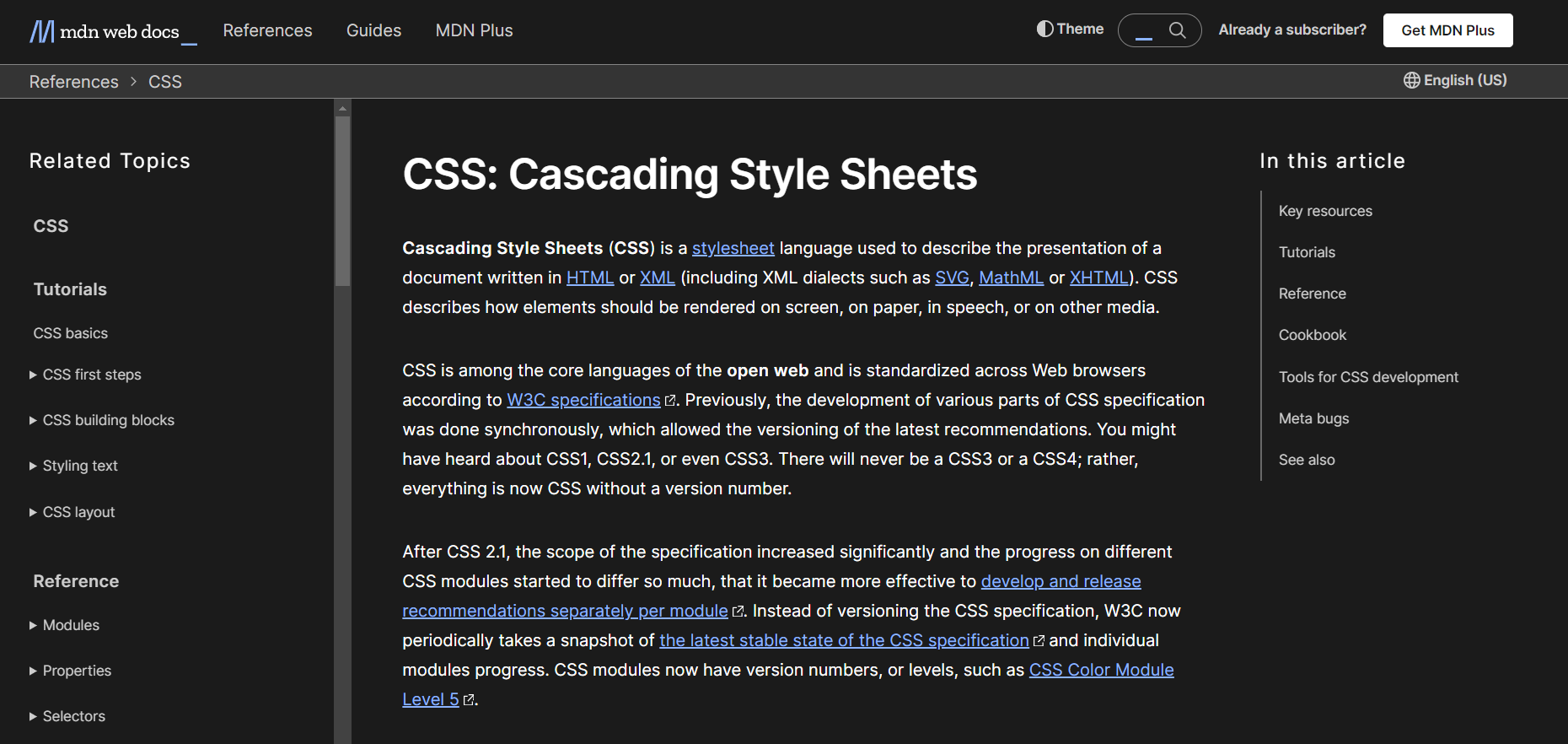This screenshot has height=744, width=1568.
Task: Click the sidebar Reference heading
Action: tap(76, 581)
